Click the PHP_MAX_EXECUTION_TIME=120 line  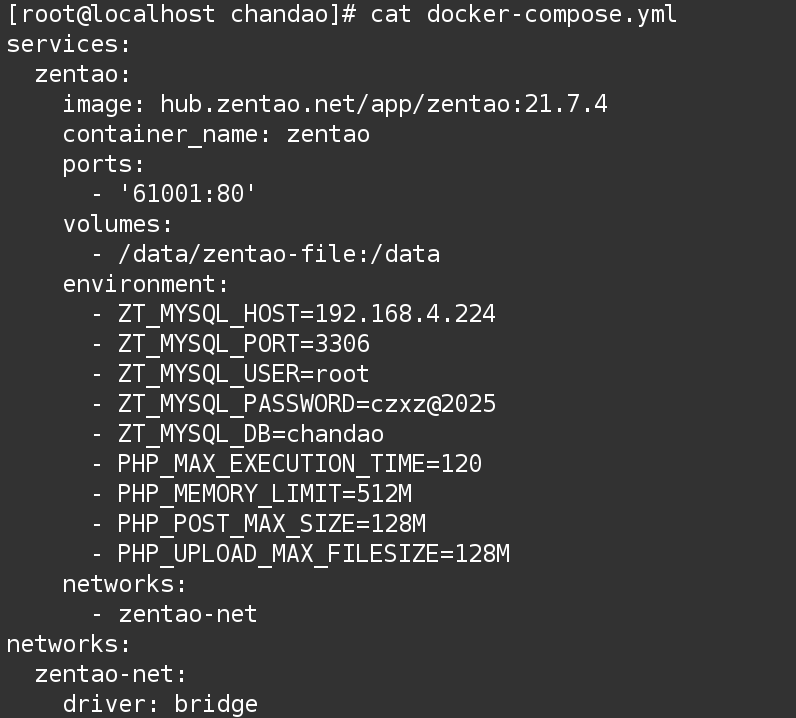point(300,464)
